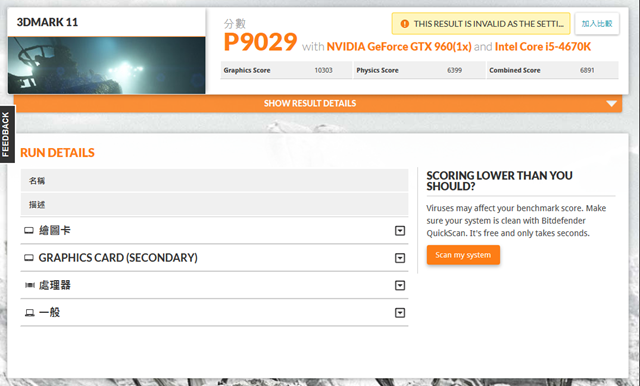Click the chip icon beside 處理器
Screen dimensions: 640x386
(x=29, y=285)
